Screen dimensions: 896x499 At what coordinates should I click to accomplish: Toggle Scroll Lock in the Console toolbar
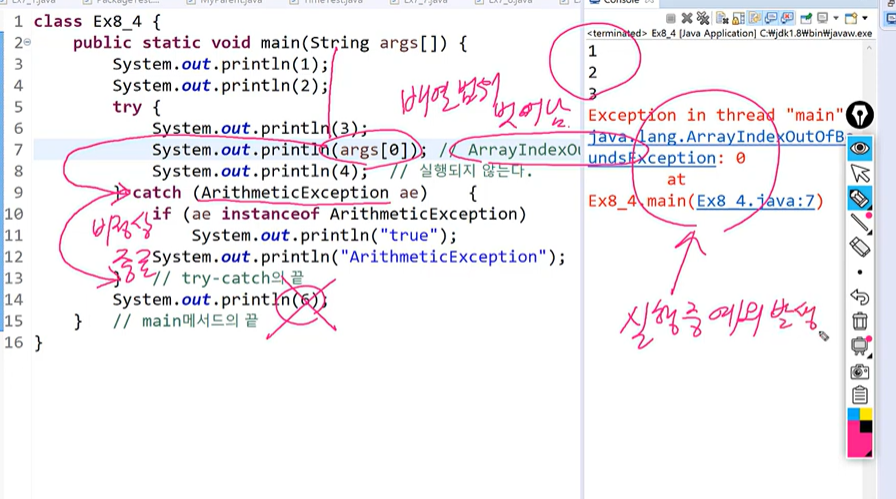(739, 18)
